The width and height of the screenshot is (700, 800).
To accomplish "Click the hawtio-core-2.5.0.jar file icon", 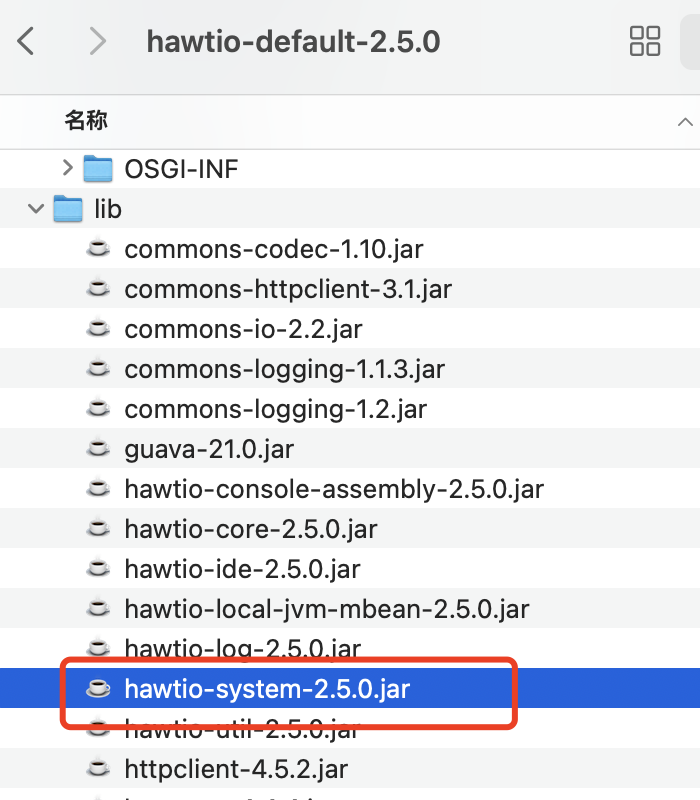I will tap(97, 529).
